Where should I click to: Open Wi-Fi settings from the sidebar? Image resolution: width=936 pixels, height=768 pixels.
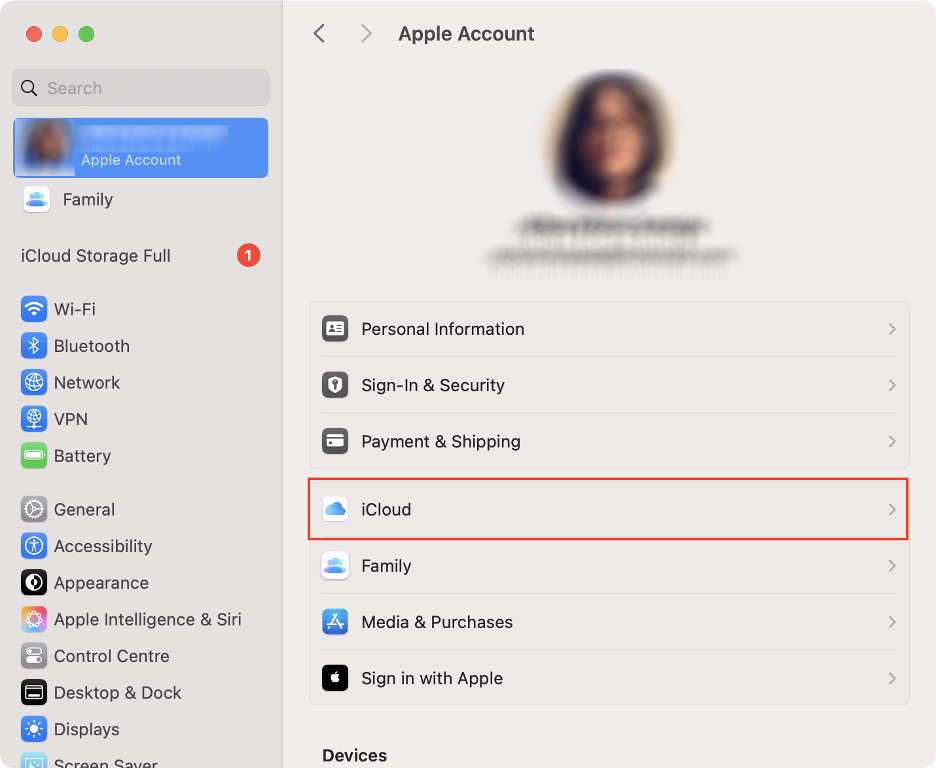pos(33,309)
